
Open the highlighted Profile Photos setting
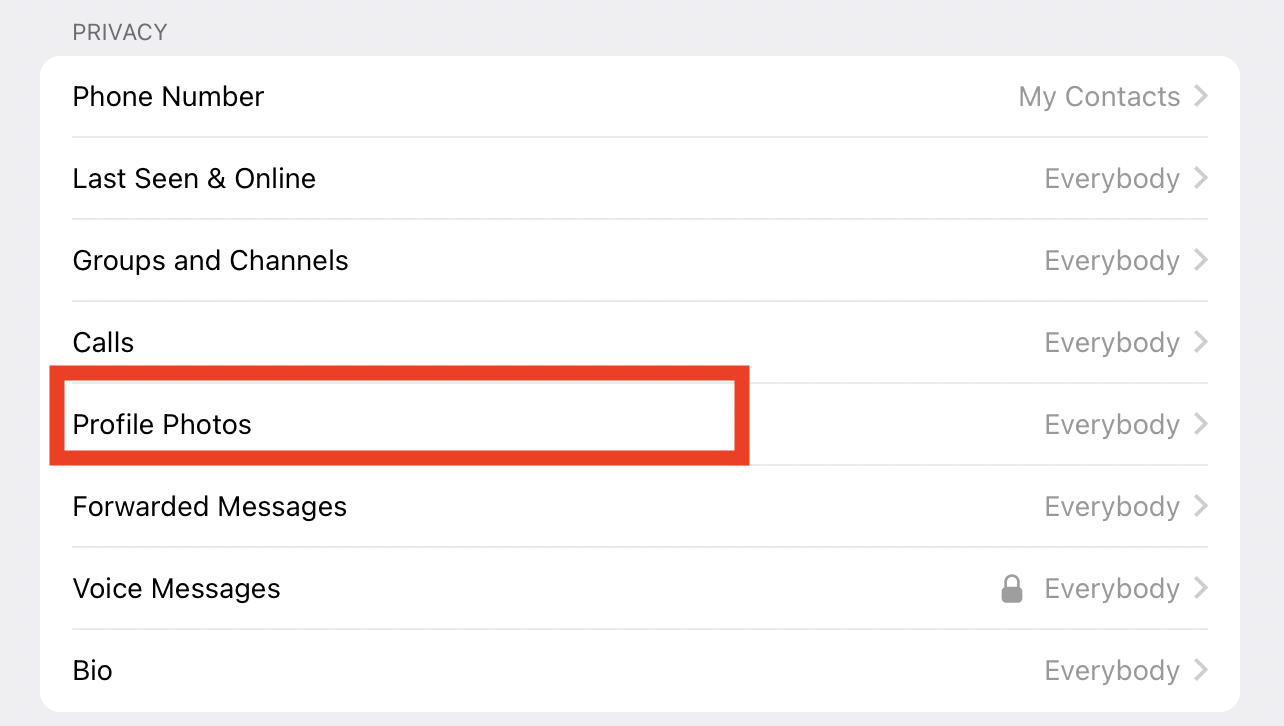640,425
